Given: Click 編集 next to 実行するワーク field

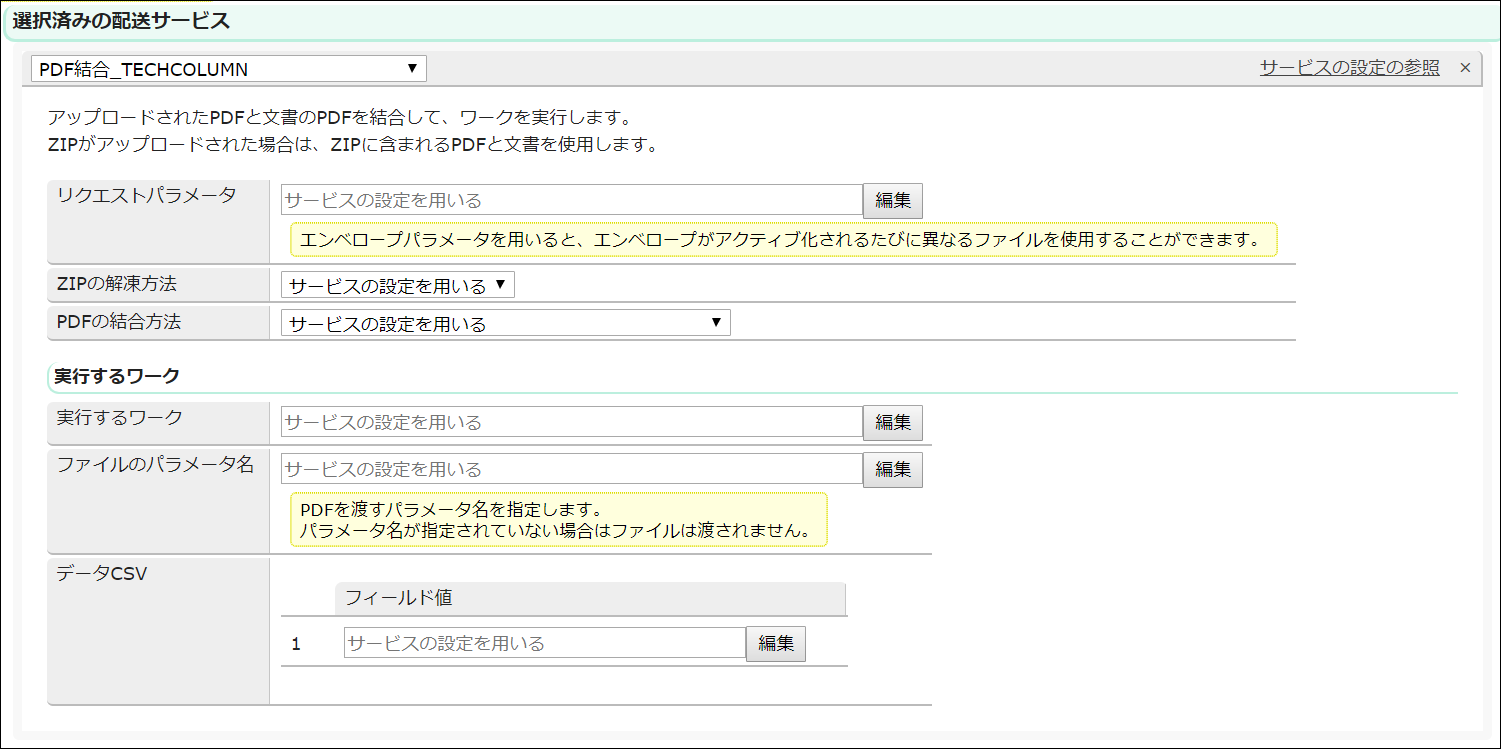Looking at the screenshot, I should click(x=892, y=422).
